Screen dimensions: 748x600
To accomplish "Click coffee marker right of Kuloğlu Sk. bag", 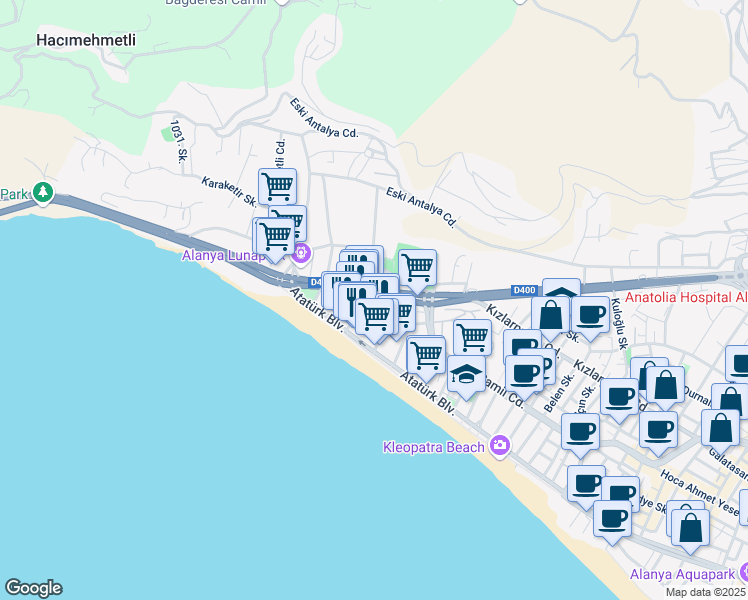I will coord(590,314).
